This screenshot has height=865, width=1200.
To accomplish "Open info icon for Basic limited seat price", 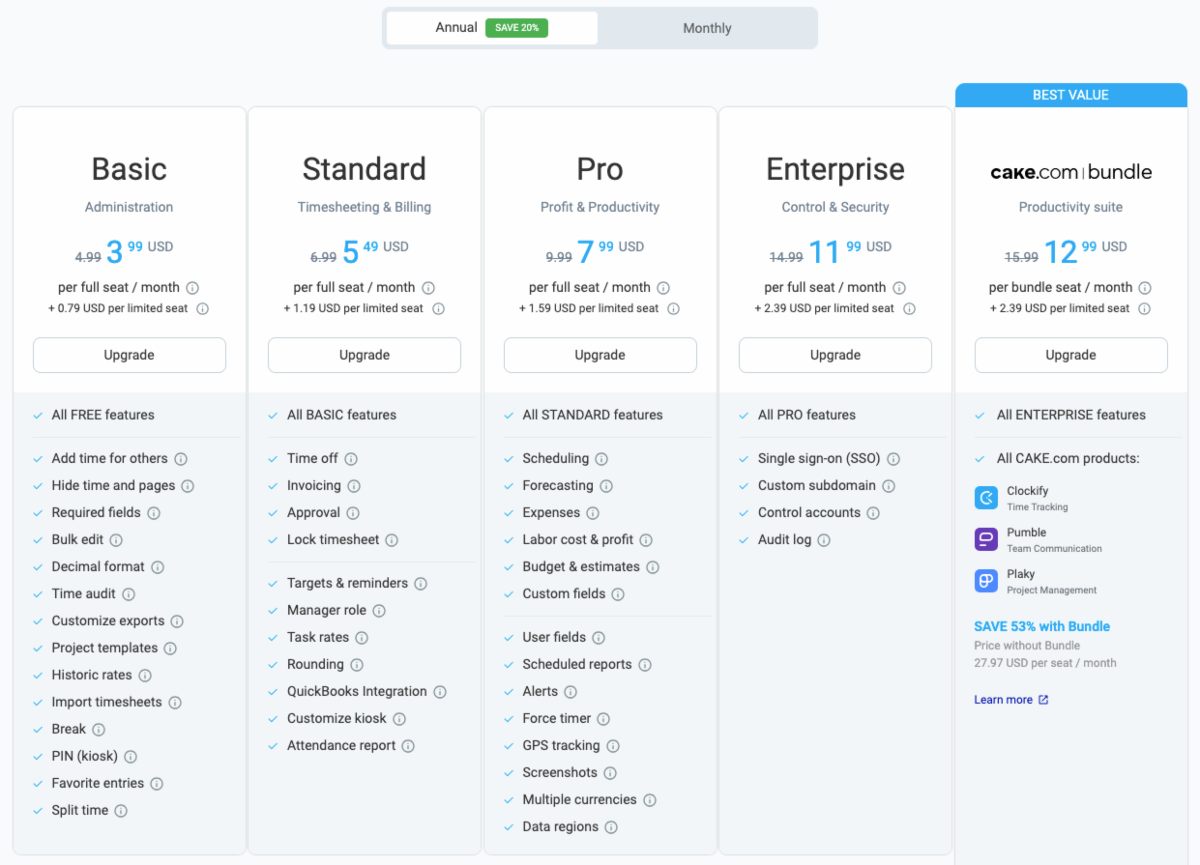I will (202, 309).
